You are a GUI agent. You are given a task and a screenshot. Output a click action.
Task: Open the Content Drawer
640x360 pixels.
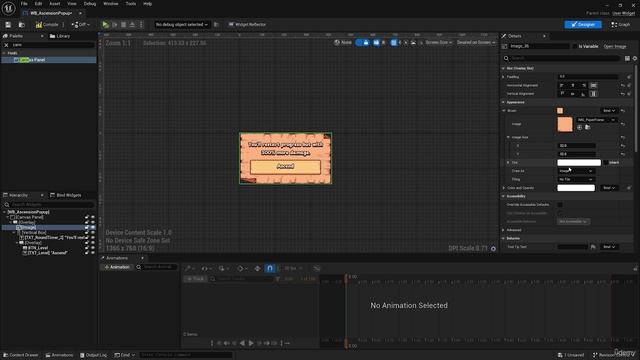click(x=20, y=356)
